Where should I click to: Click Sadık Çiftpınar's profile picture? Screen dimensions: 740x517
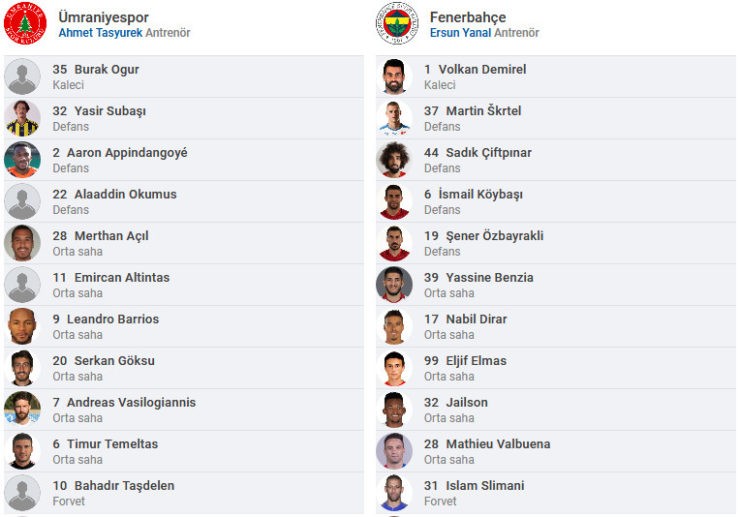pos(394,160)
